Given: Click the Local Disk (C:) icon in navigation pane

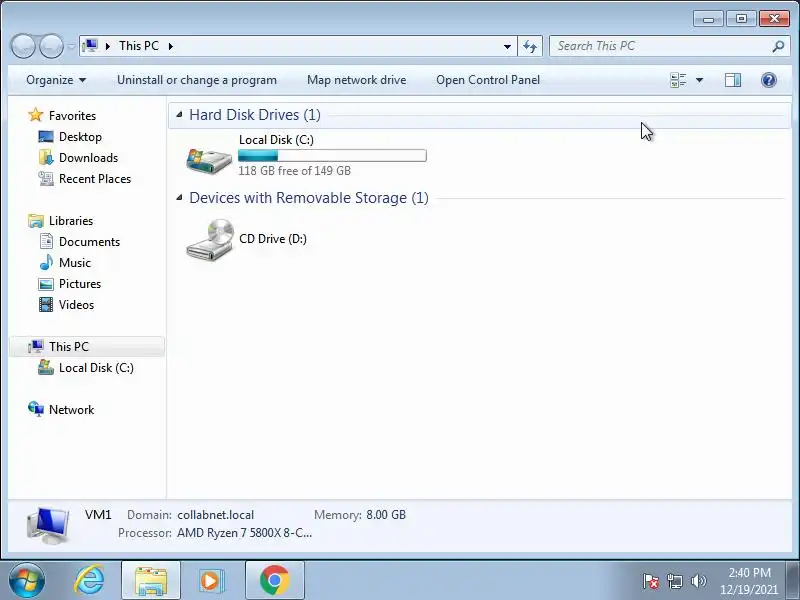Looking at the screenshot, I should 46,367.
